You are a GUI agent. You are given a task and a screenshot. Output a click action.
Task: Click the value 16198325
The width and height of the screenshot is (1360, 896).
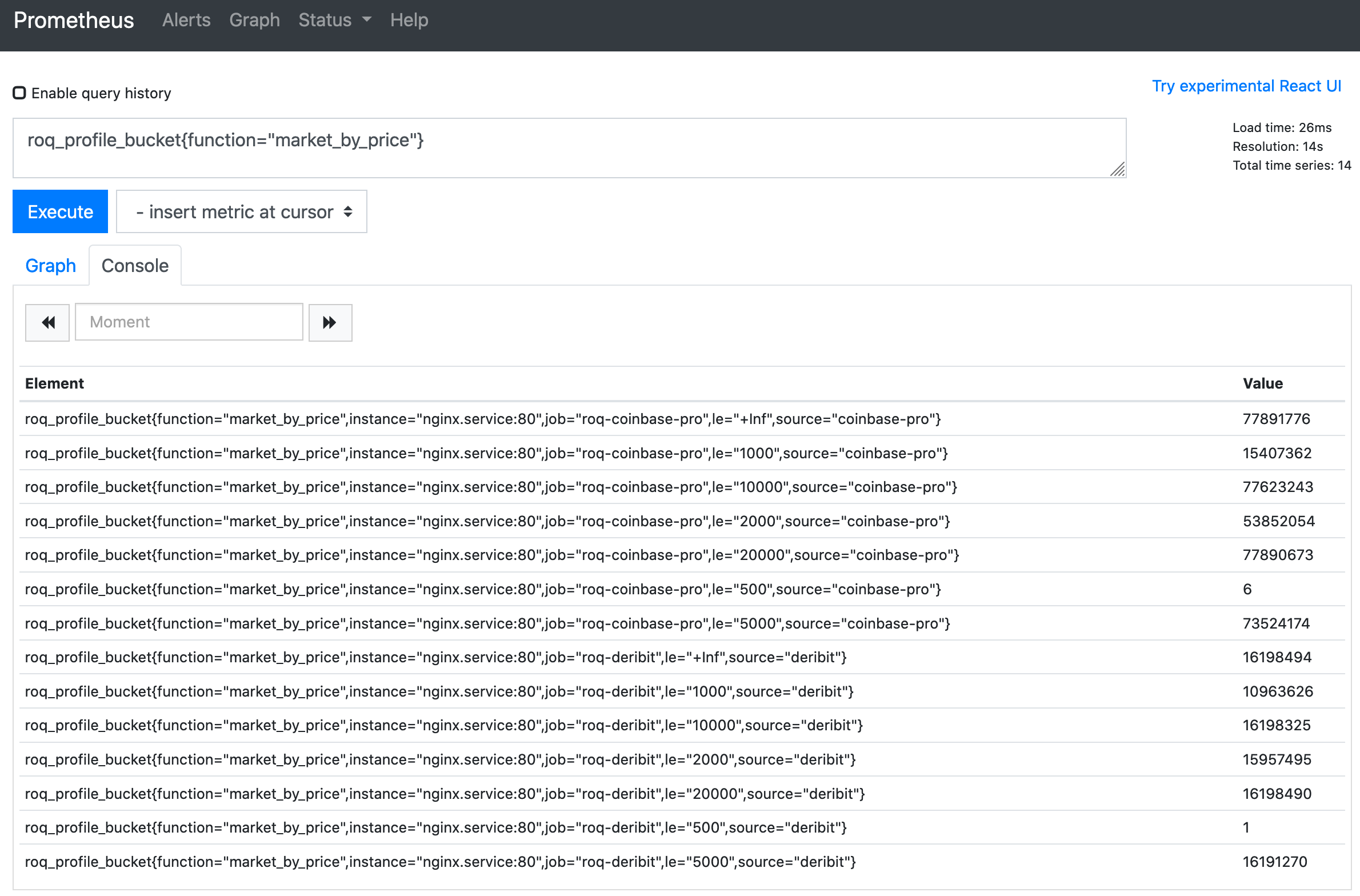point(1277,725)
